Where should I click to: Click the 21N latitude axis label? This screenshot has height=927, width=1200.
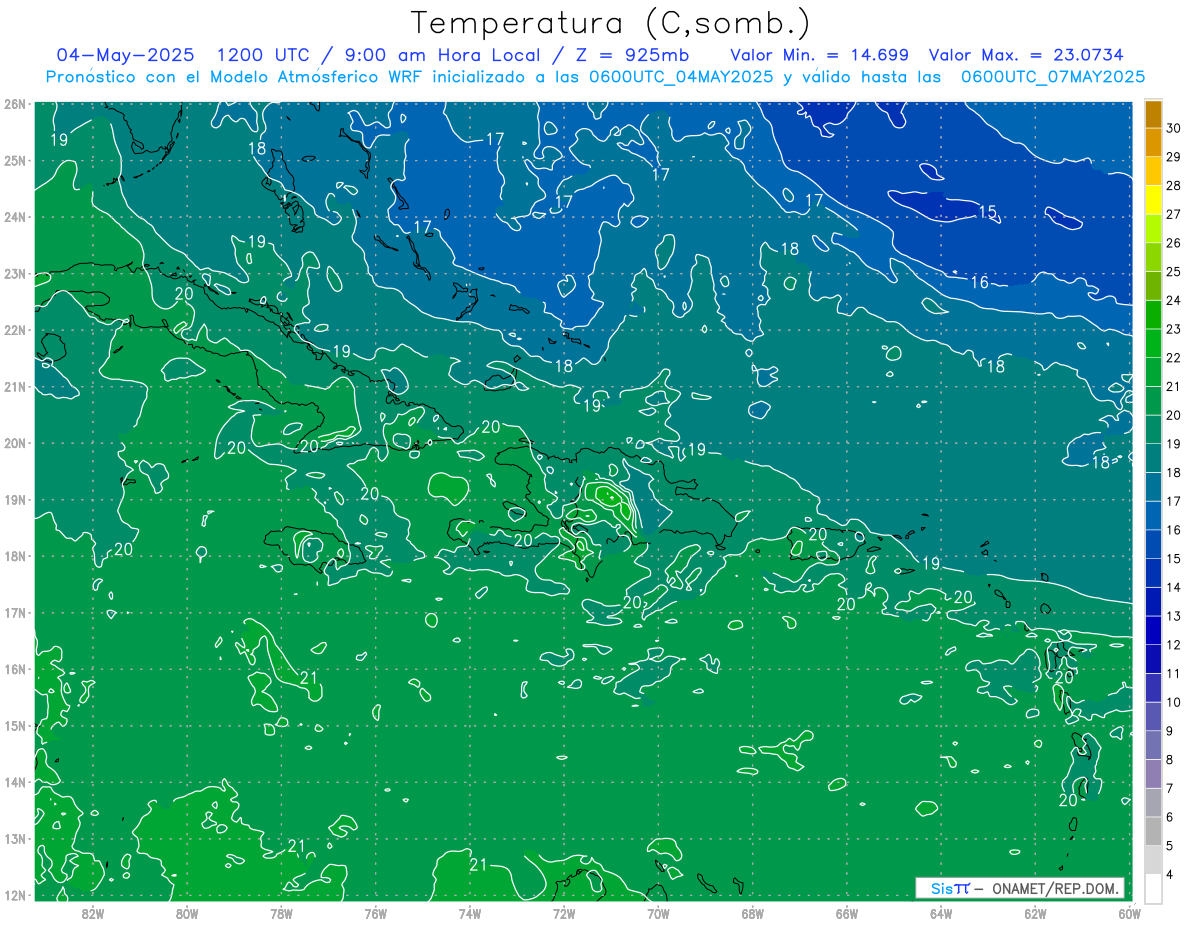pos(14,387)
